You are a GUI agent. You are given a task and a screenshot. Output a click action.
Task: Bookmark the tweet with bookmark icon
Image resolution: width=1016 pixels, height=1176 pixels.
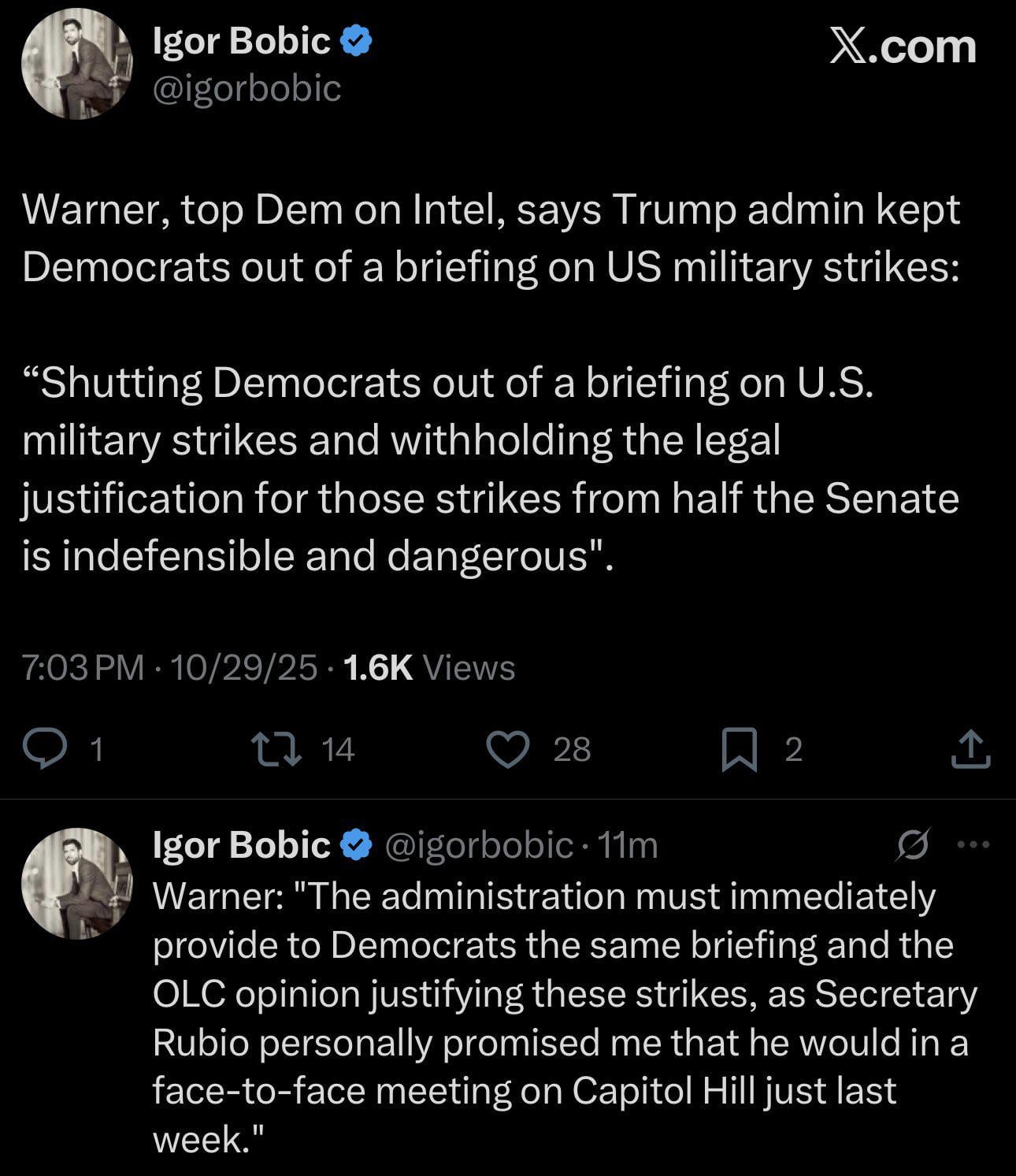pyautogui.click(x=740, y=749)
